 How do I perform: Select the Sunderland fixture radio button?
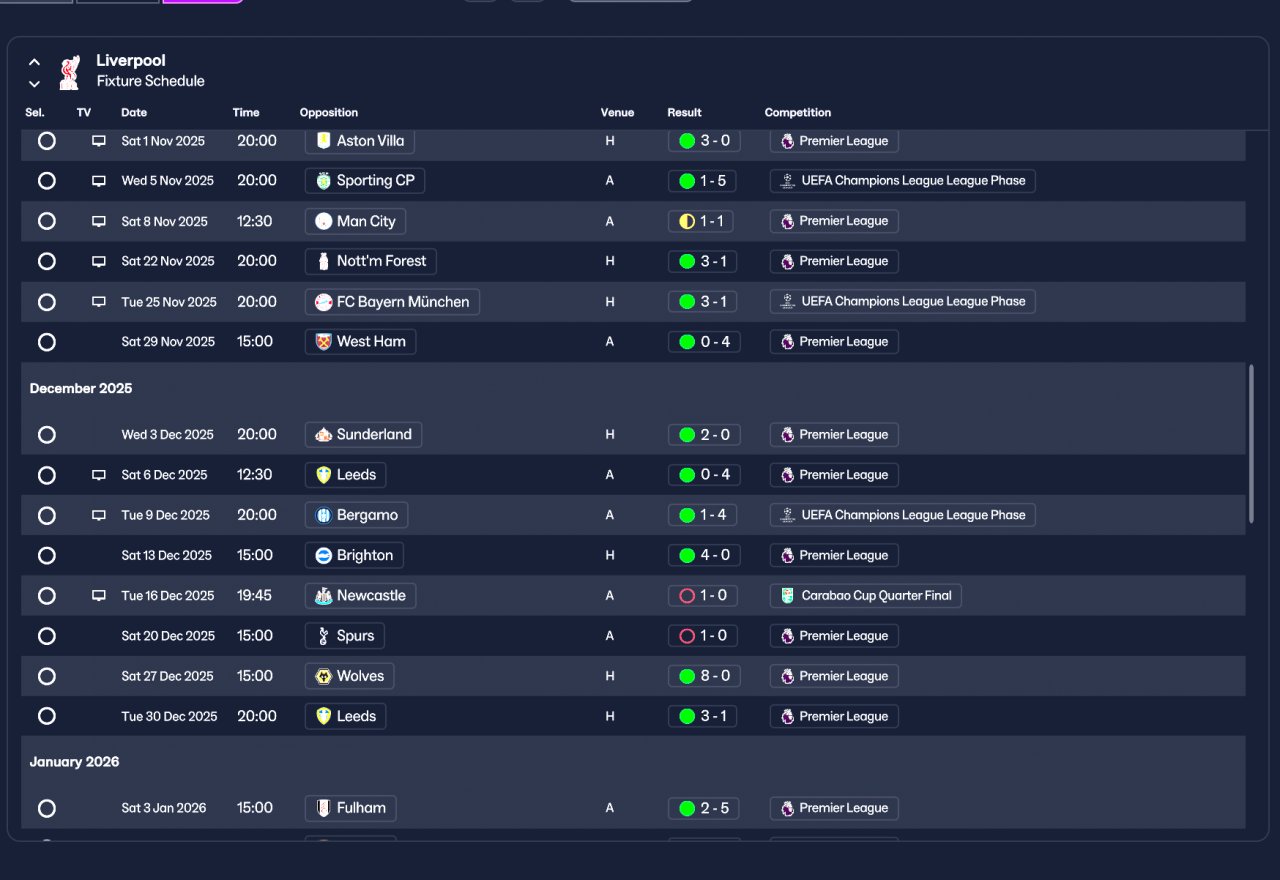(x=47, y=435)
